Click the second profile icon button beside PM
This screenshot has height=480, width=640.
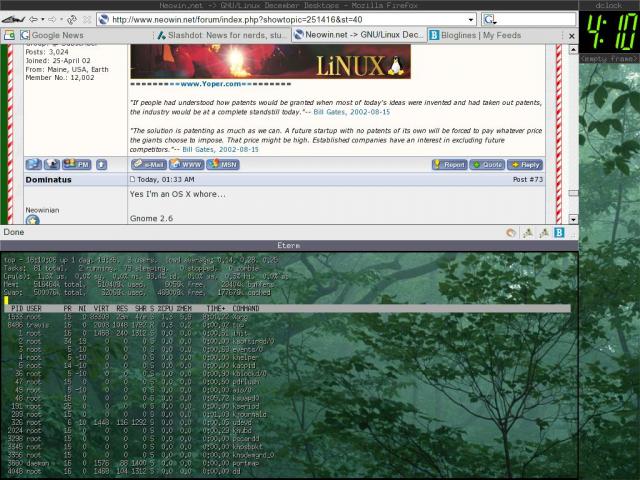click(x=52, y=164)
